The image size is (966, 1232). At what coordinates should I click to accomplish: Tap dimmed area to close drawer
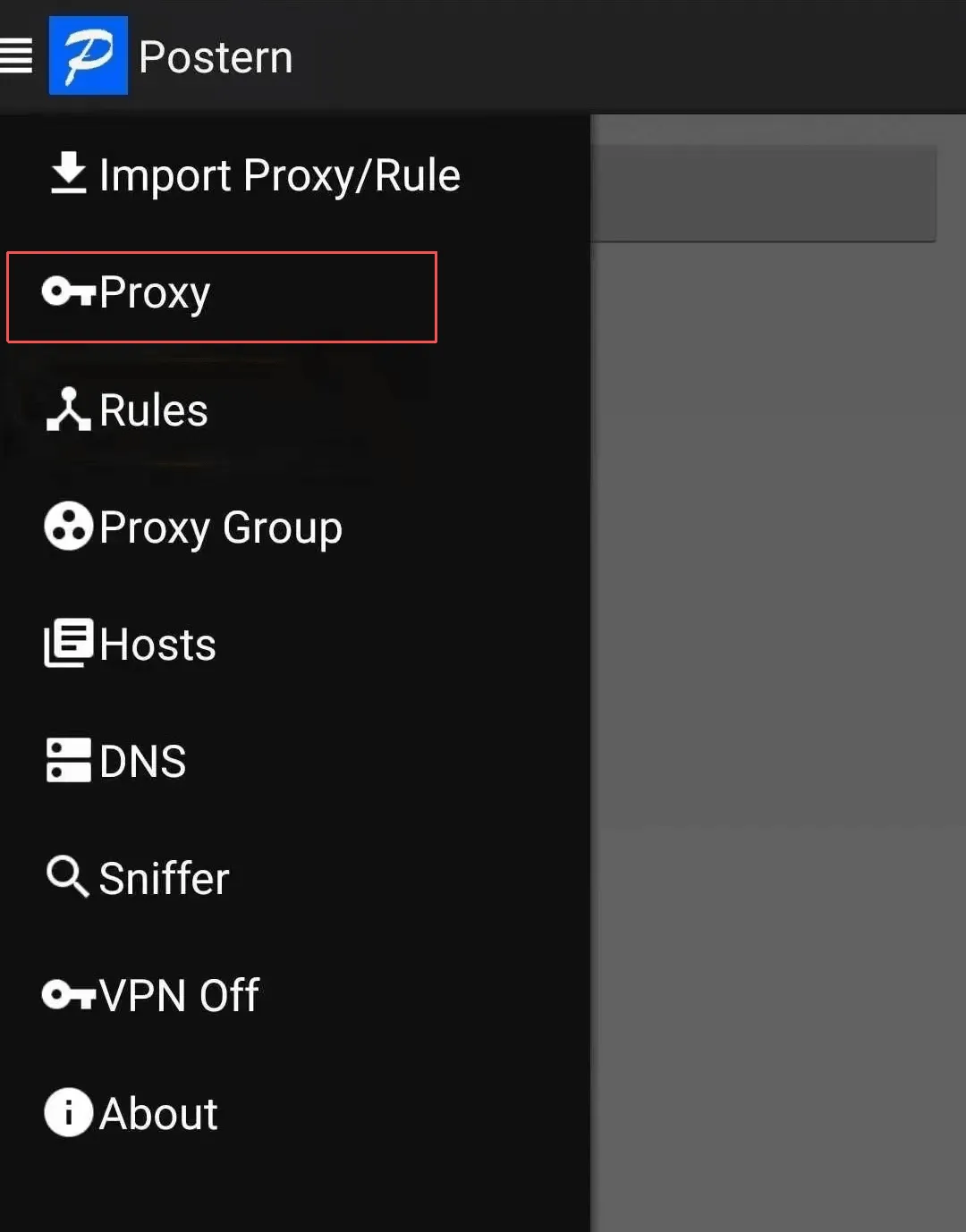pyautogui.click(x=776, y=715)
